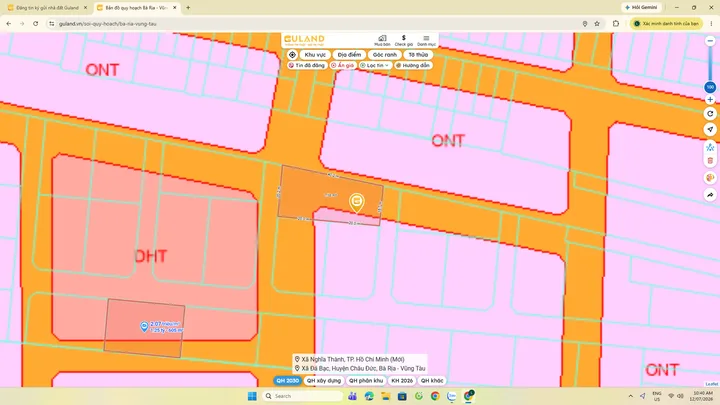Viewport: 720px width, 405px height.
Task: Click the zoom slider handle labeled 100
Action: pyautogui.click(x=710, y=87)
